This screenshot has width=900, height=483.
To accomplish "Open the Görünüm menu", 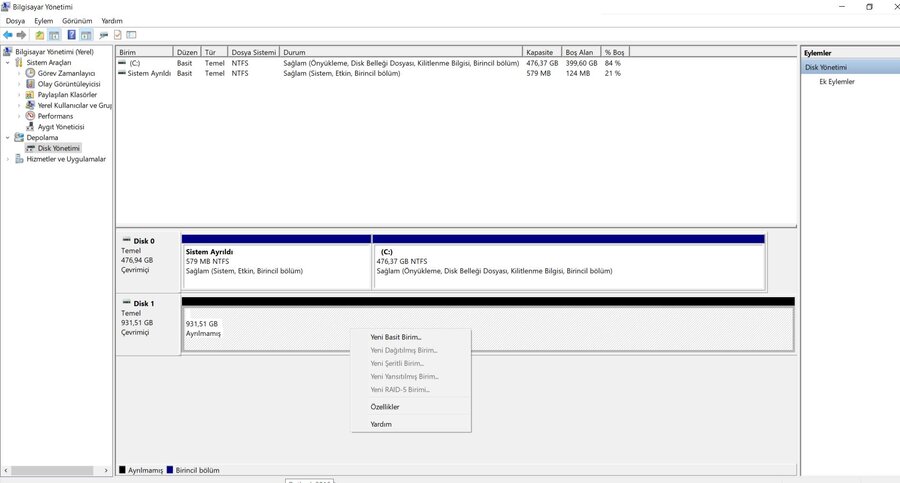I will 77,21.
